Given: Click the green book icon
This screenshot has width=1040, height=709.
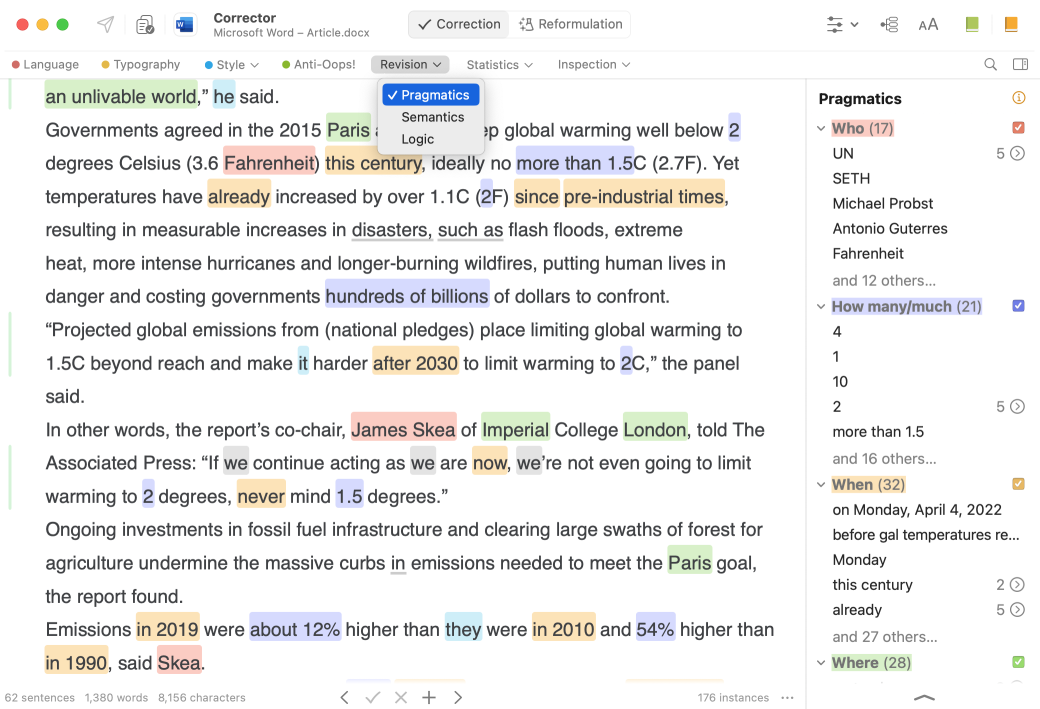Looking at the screenshot, I should click(972, 25).
